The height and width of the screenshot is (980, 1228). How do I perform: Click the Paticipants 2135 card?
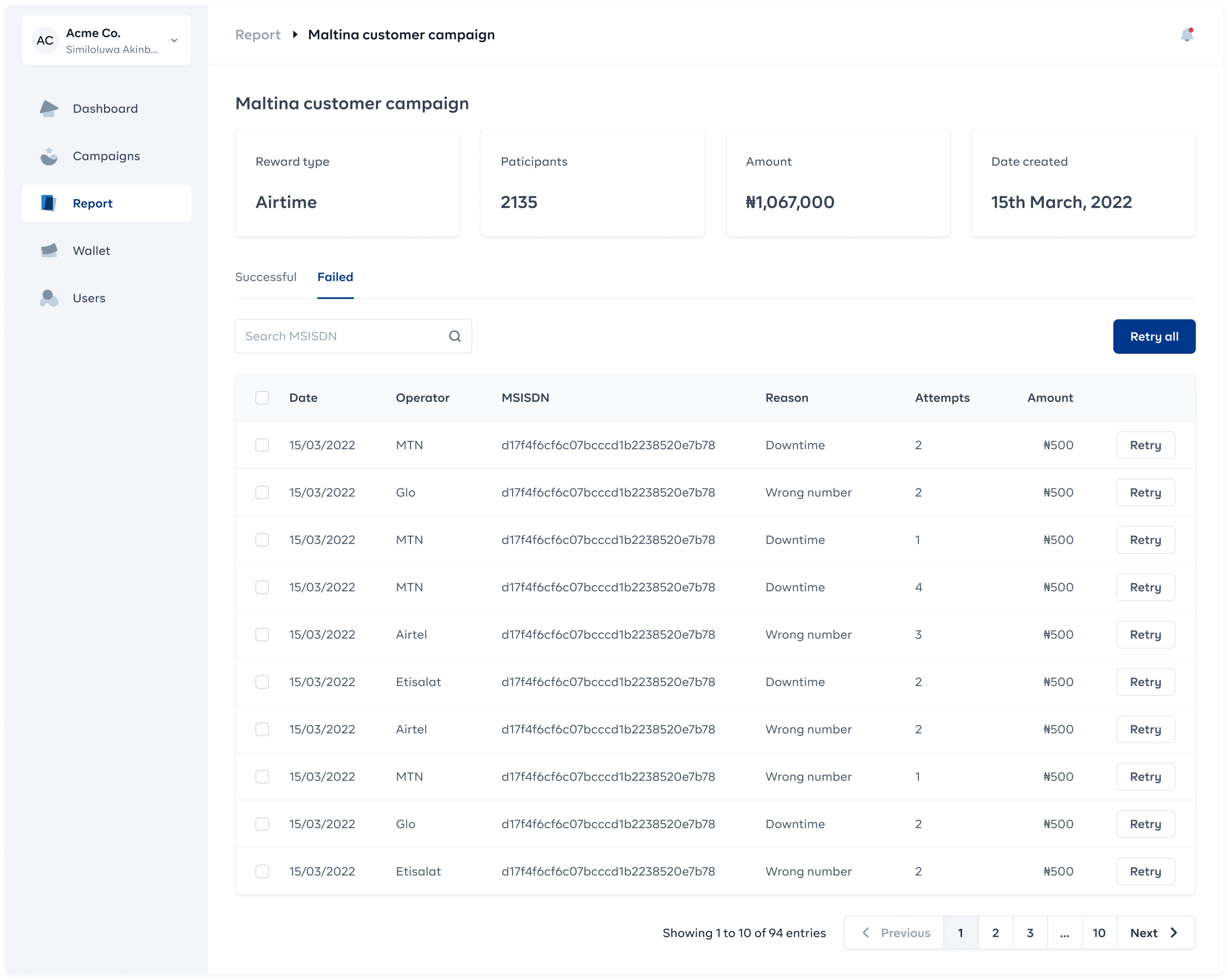(592, 183)
